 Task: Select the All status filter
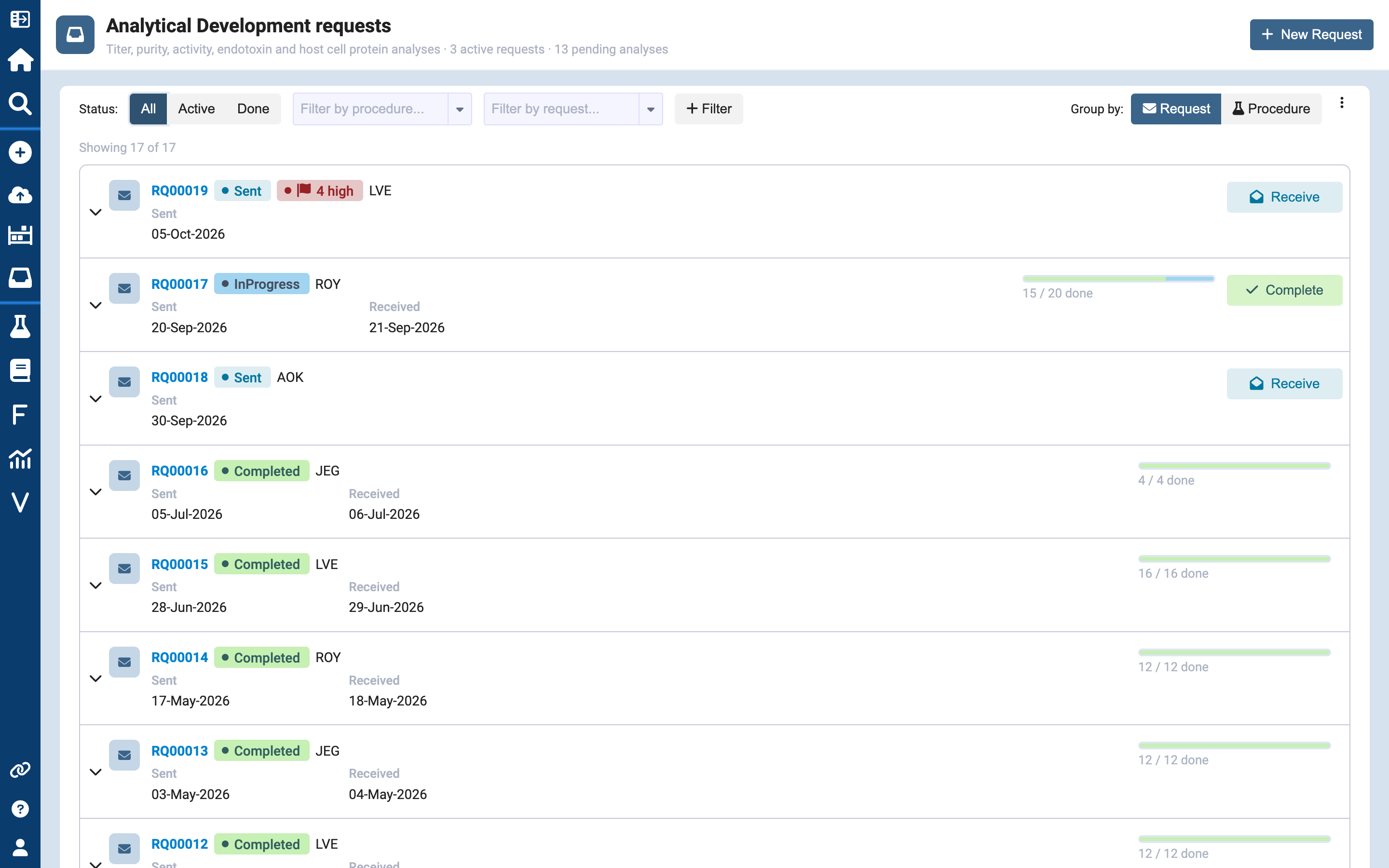coord(148,109)
